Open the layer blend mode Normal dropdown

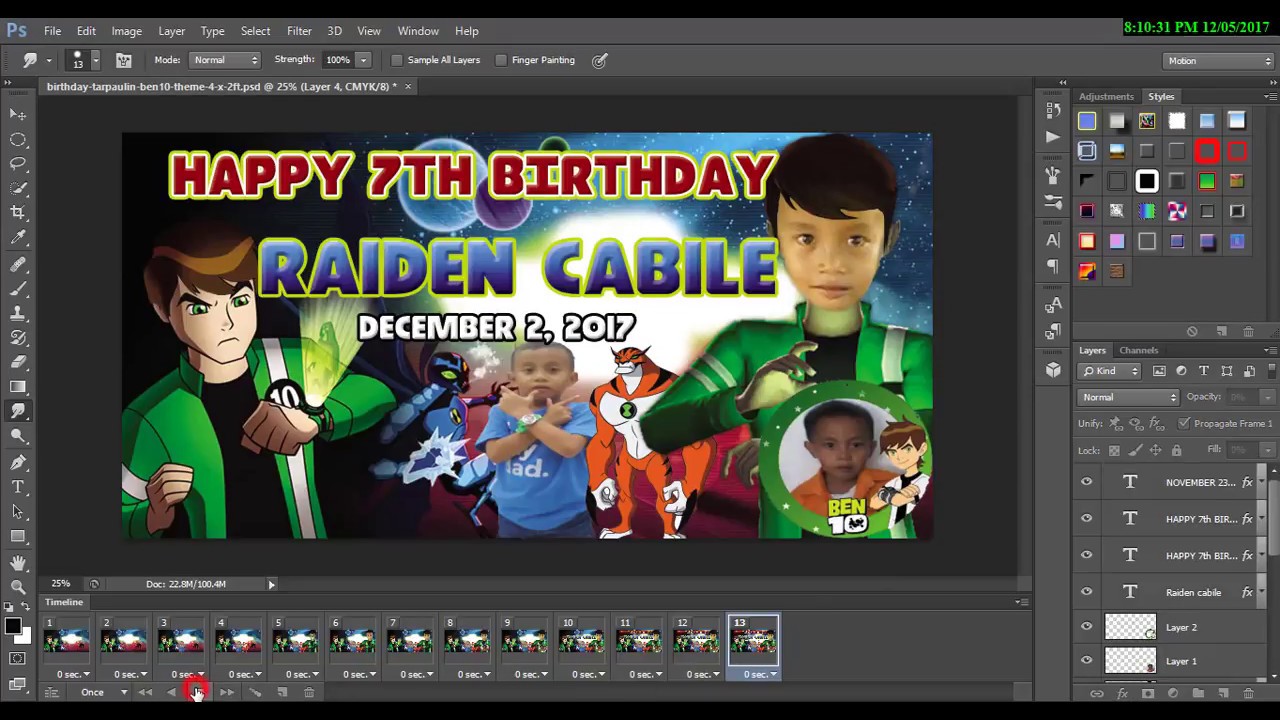tap(1130, 397)
